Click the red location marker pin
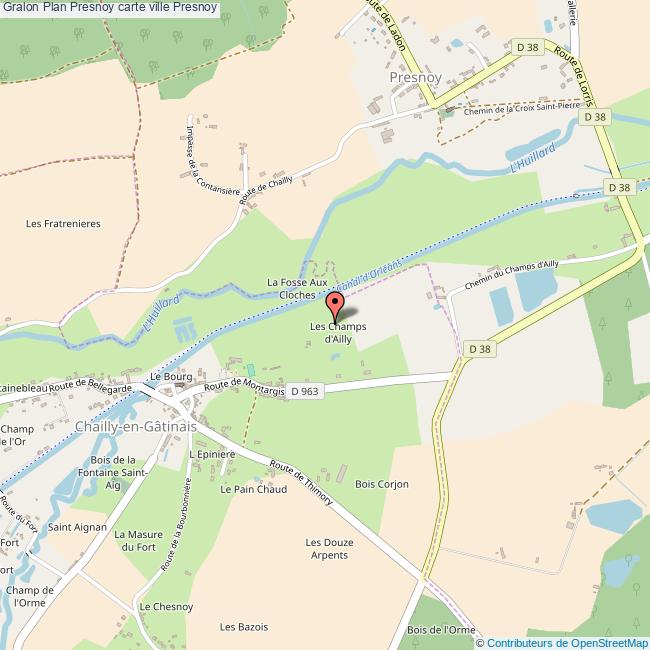The image size is (650, 650). click(335, 307)
